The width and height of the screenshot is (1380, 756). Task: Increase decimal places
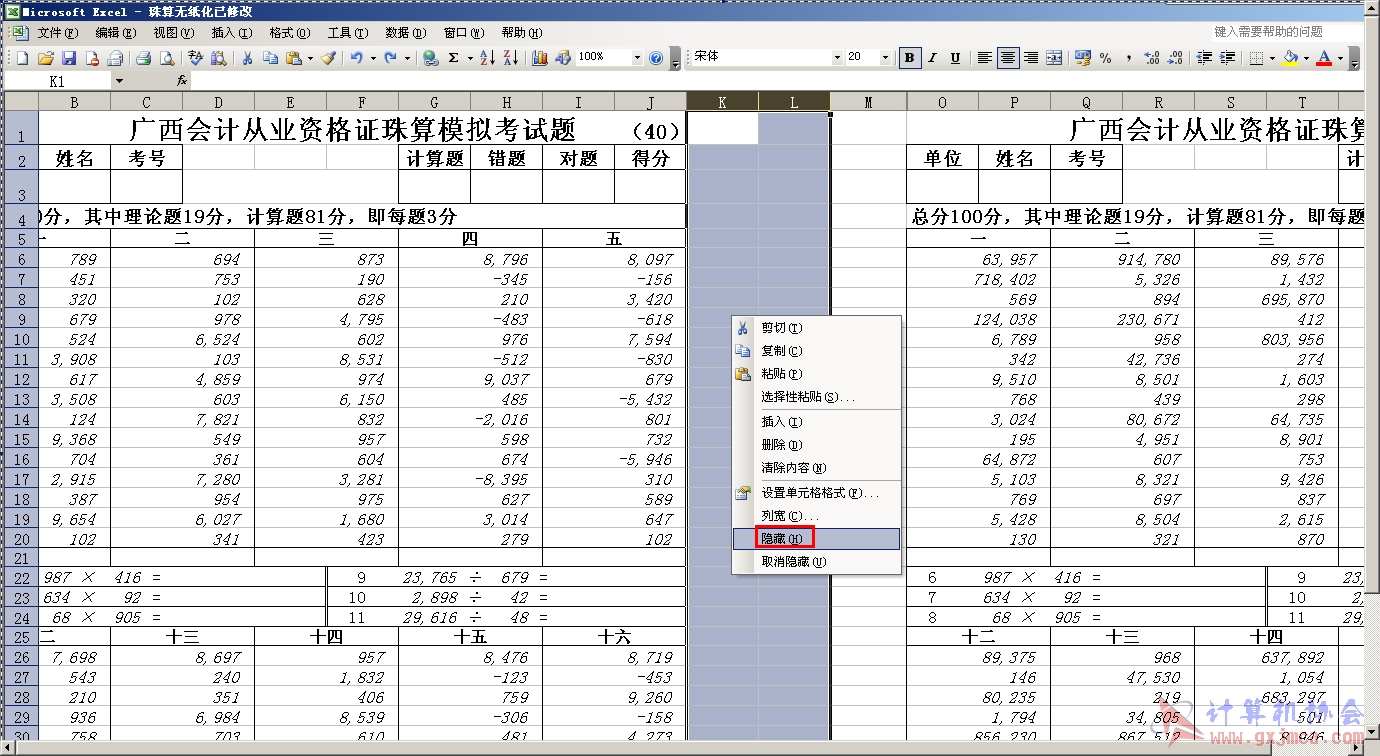coord(1152,58)
